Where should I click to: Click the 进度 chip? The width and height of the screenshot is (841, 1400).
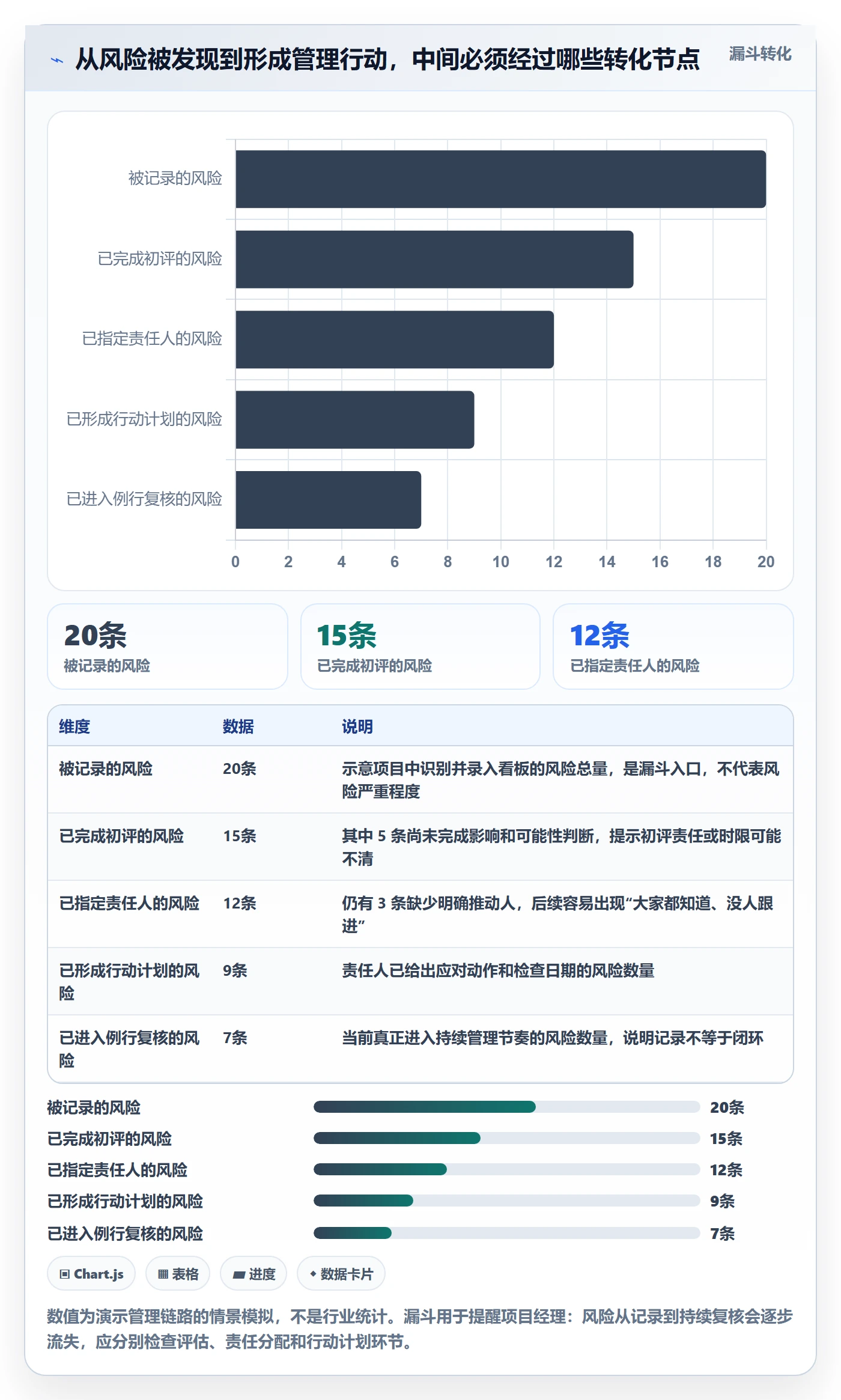click(x=254, y=1274)
